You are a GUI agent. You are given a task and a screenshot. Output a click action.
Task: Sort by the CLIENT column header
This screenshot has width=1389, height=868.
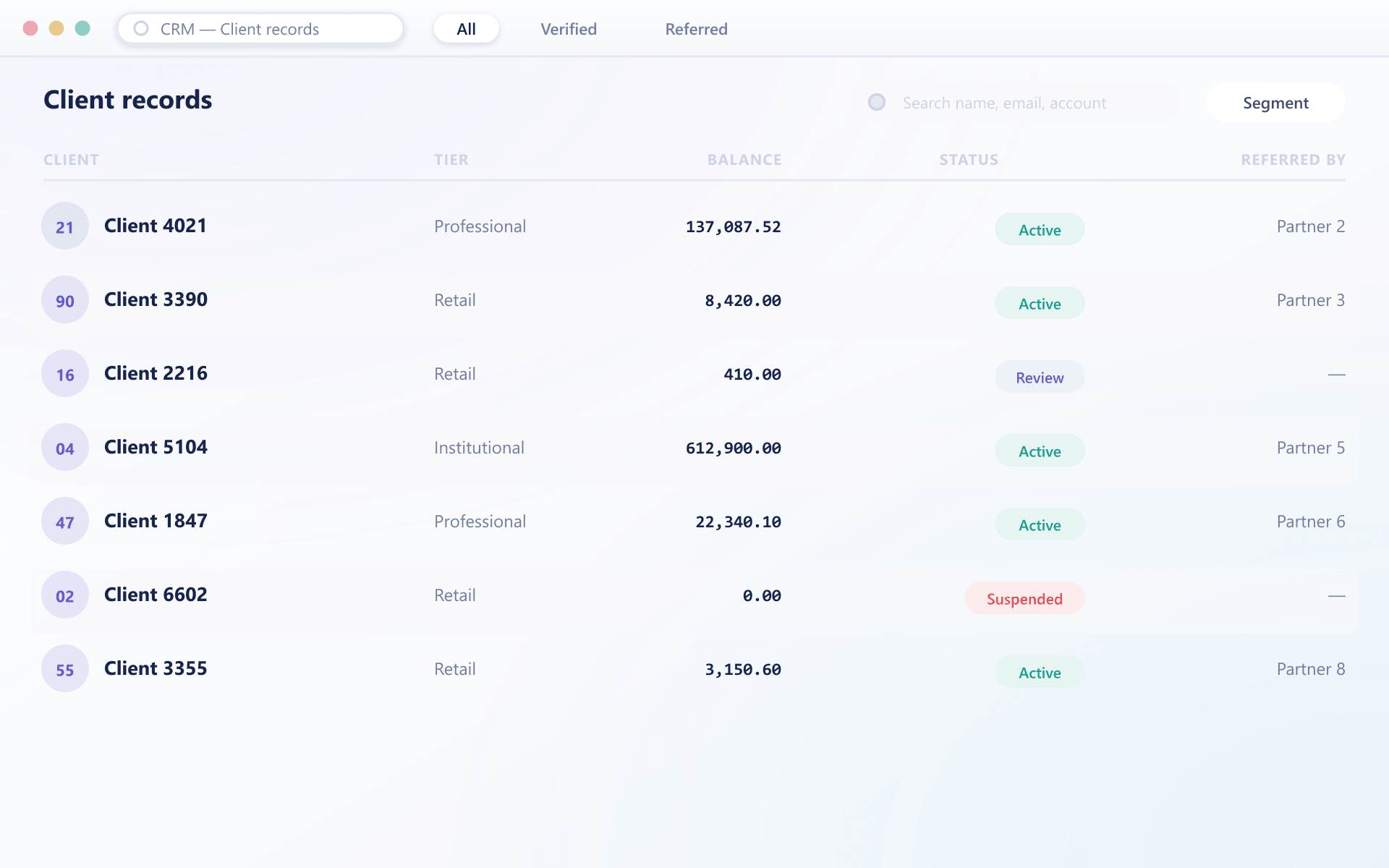71,160
